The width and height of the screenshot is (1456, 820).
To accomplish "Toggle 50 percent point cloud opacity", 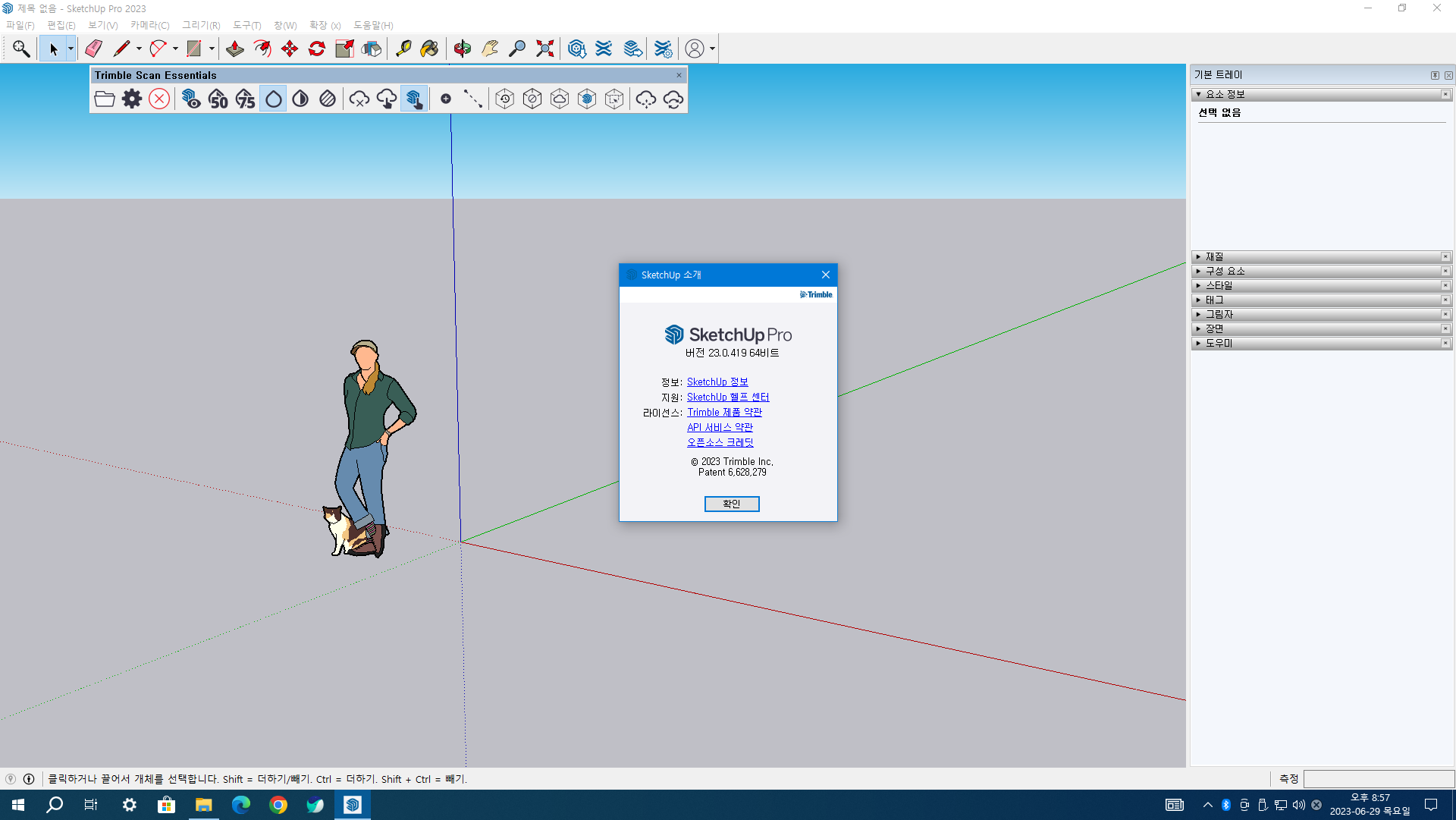I will [x=218, y=99].
